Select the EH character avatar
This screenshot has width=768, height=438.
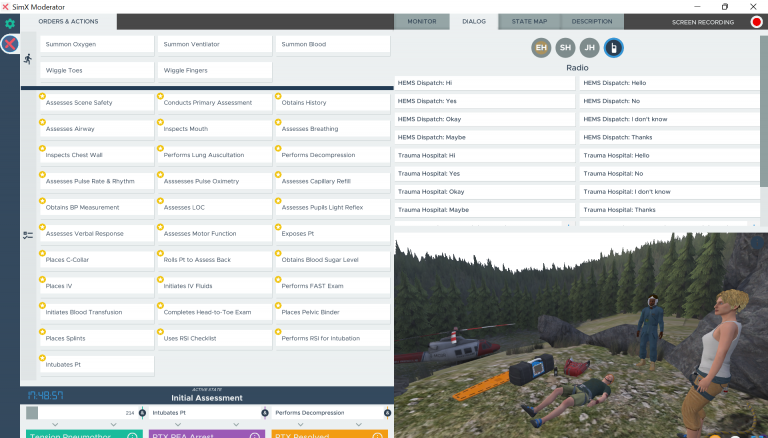coord(541,47)
